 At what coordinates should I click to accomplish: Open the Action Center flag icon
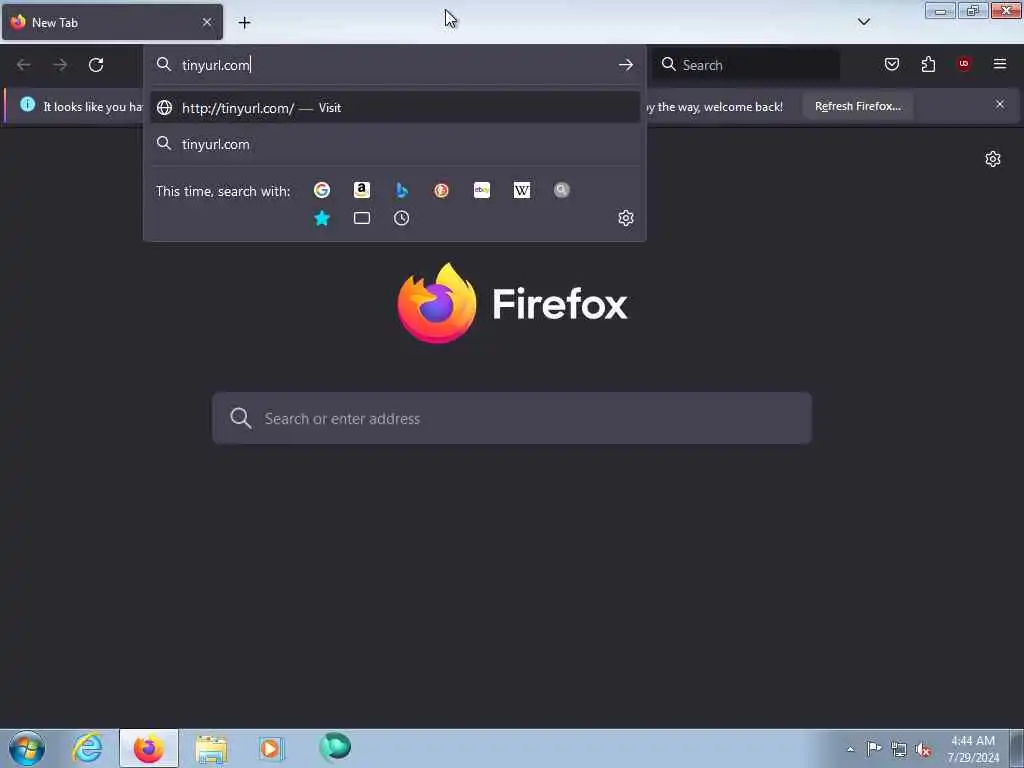click(x=874, y=748)
